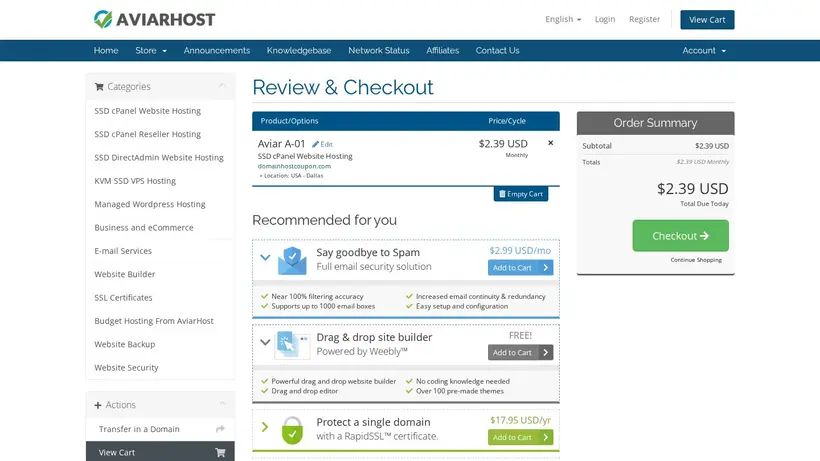The image size is (820, 461).
Task: Open Network Status page
Action: point(379,51)
